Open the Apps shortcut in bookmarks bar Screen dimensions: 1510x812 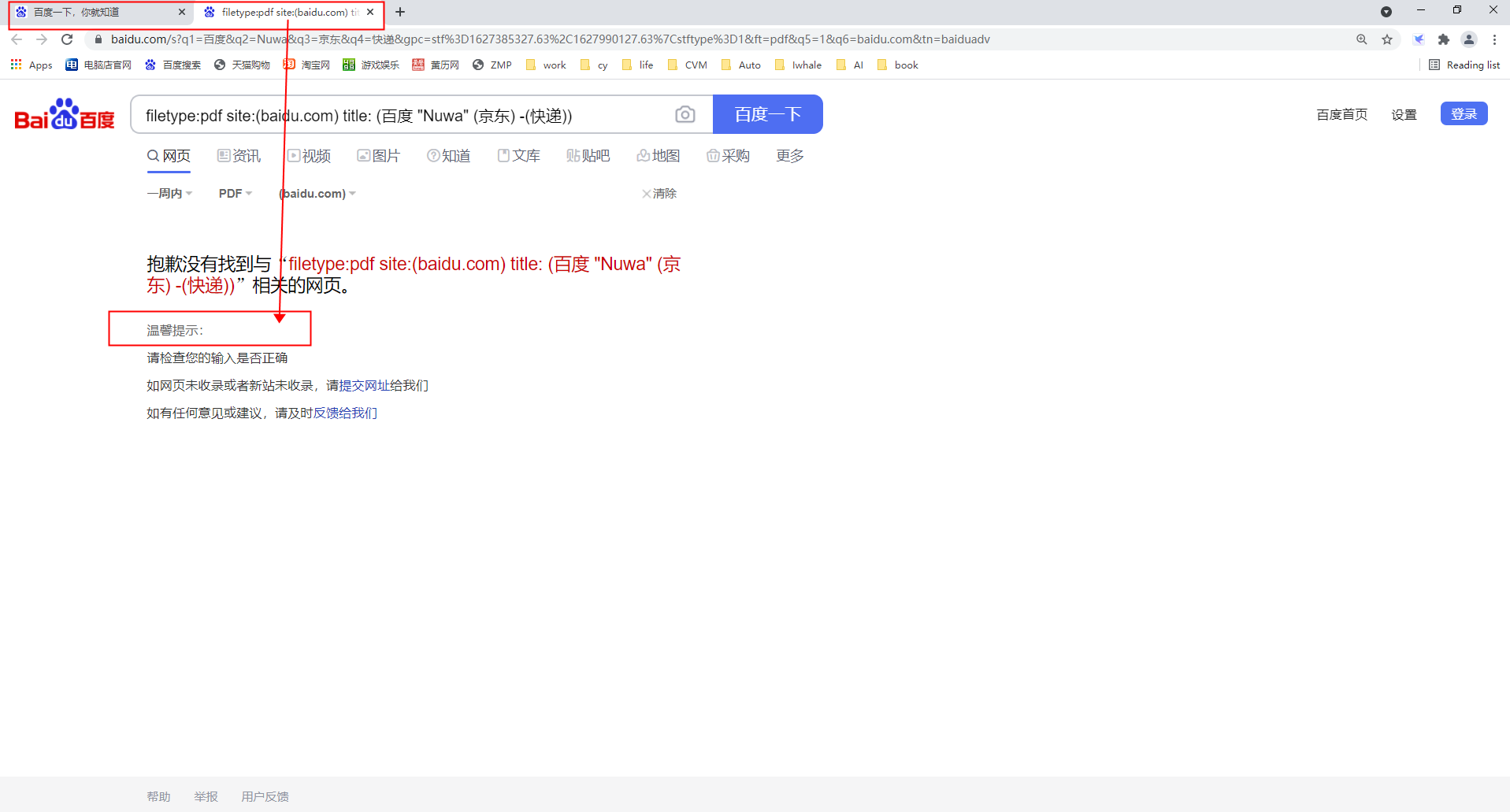click(x=32, y=65)
